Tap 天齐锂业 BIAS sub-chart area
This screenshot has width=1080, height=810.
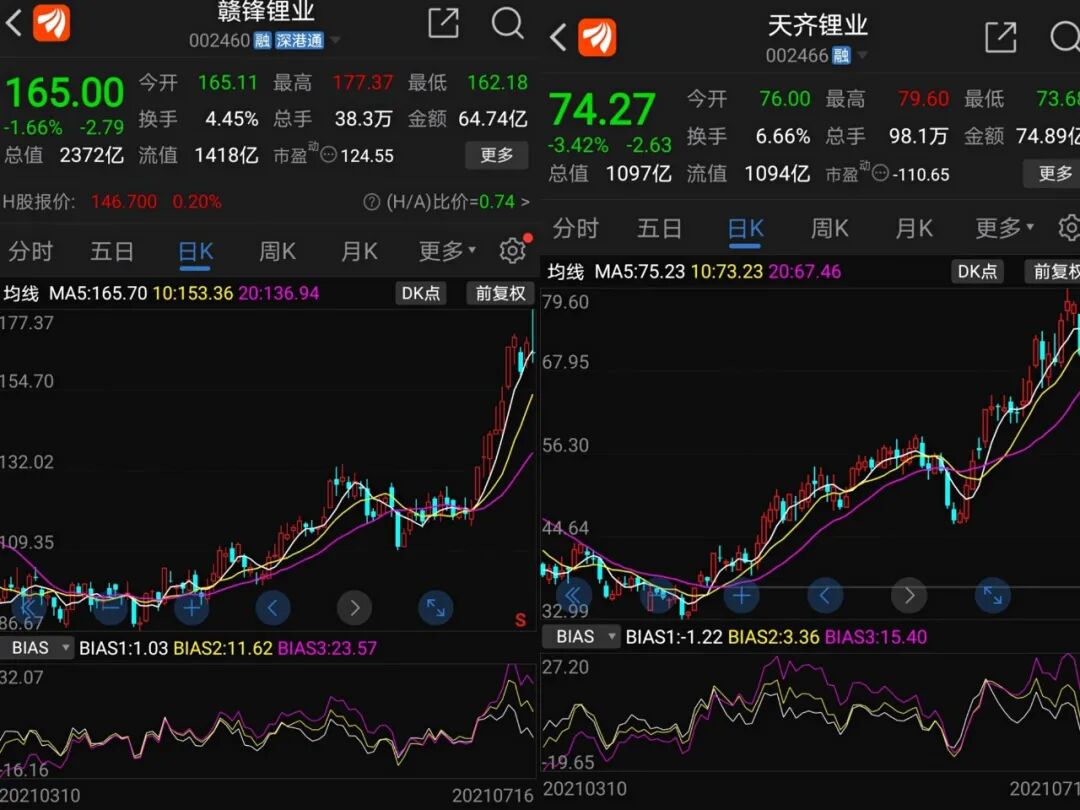pos(811,713)
